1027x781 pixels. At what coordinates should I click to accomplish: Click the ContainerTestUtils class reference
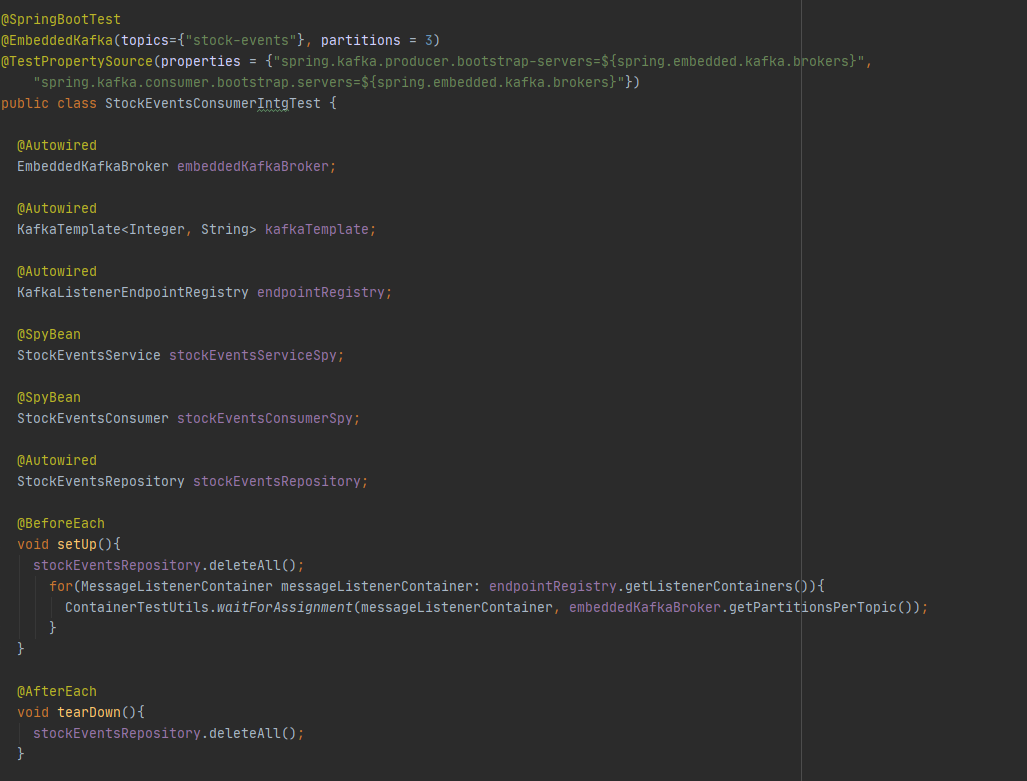point(137,607)
